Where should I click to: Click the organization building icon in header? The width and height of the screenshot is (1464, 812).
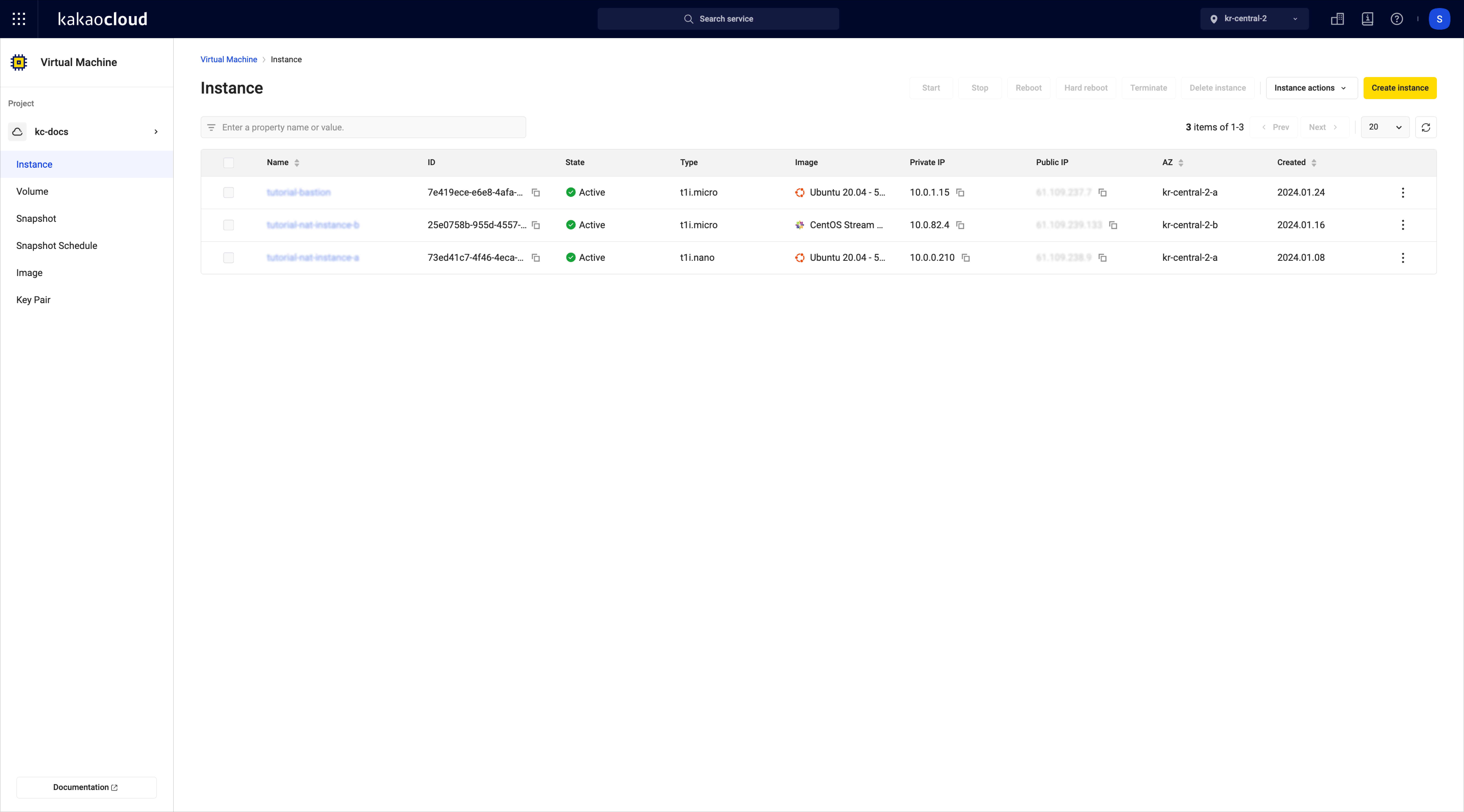(x=1337, y=19)
